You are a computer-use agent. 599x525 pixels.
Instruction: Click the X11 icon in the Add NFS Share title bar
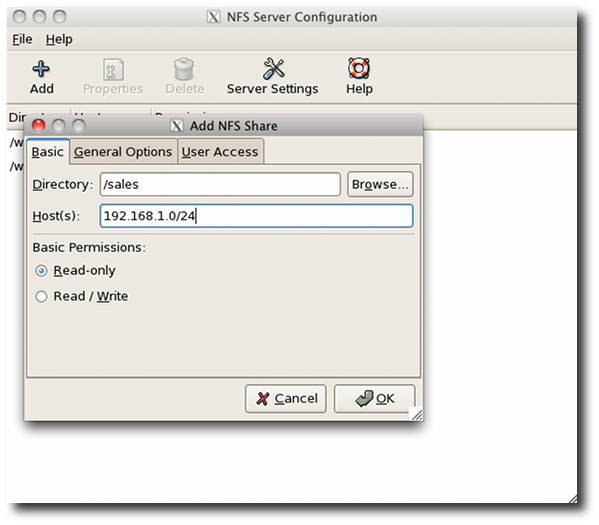click(x=176, y=126)
